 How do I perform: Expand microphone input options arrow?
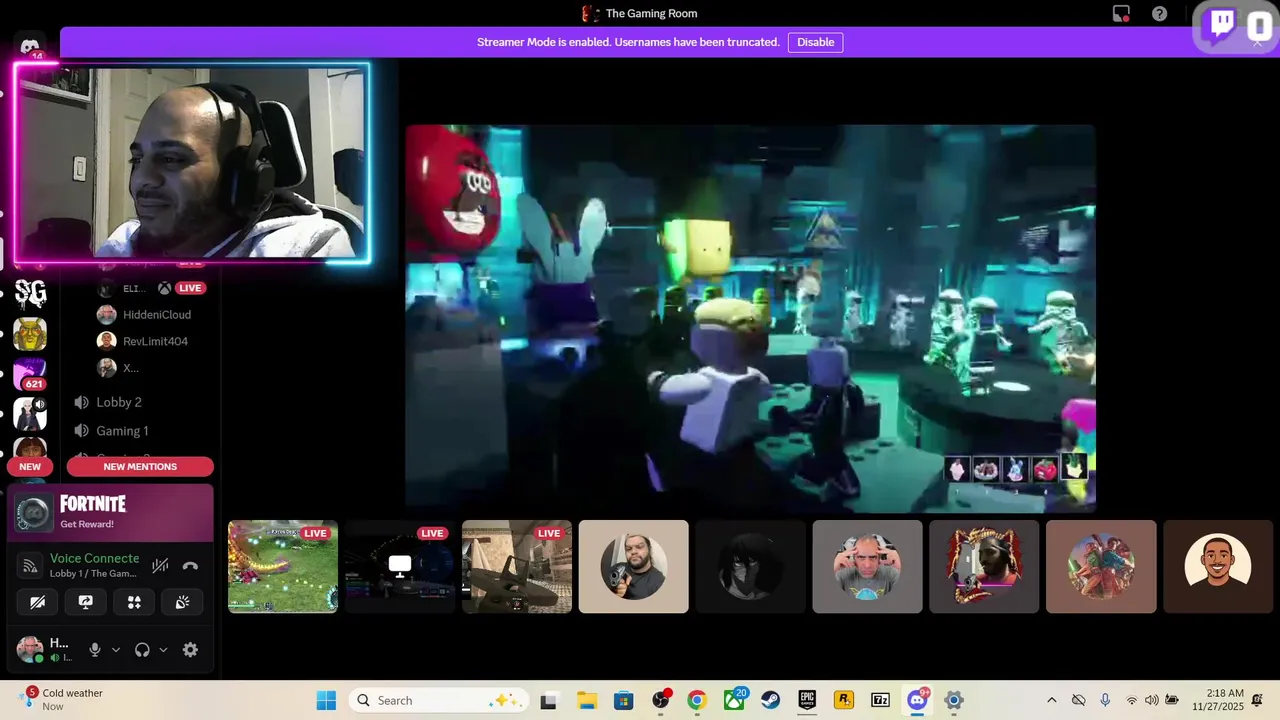[116, 650]
